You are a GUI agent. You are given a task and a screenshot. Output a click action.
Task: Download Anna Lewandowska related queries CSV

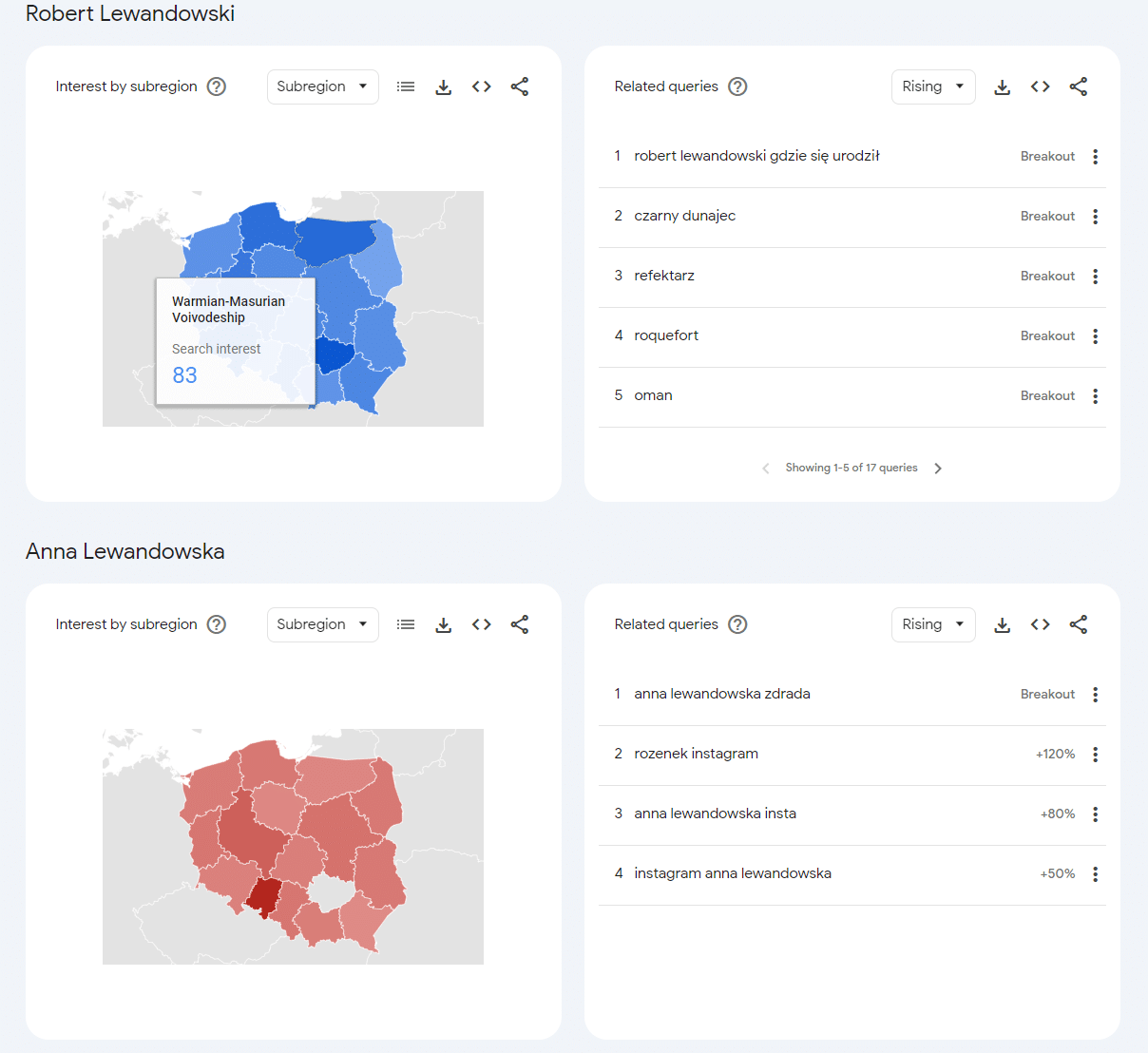click(1003, 624)
